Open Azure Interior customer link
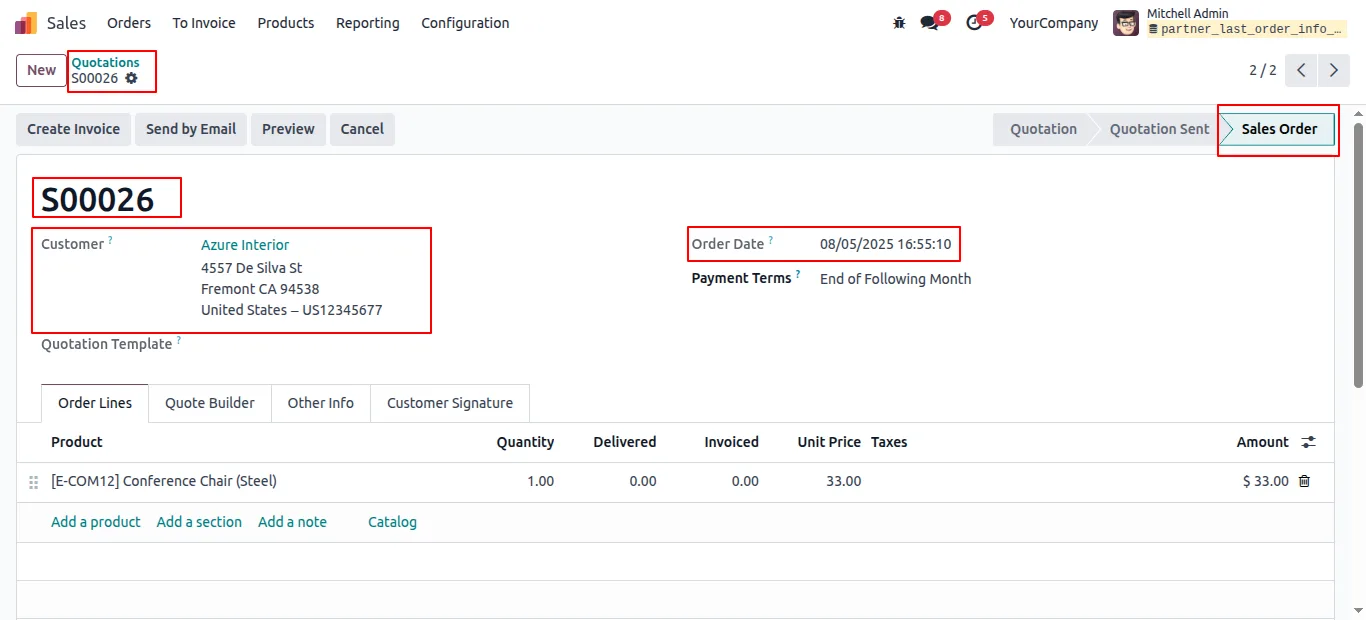The image size is (1366, 620). tap(245, 245)
